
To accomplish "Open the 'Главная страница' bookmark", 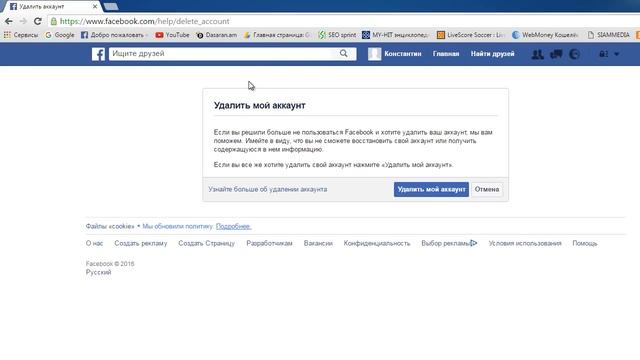I will point(277,35).
